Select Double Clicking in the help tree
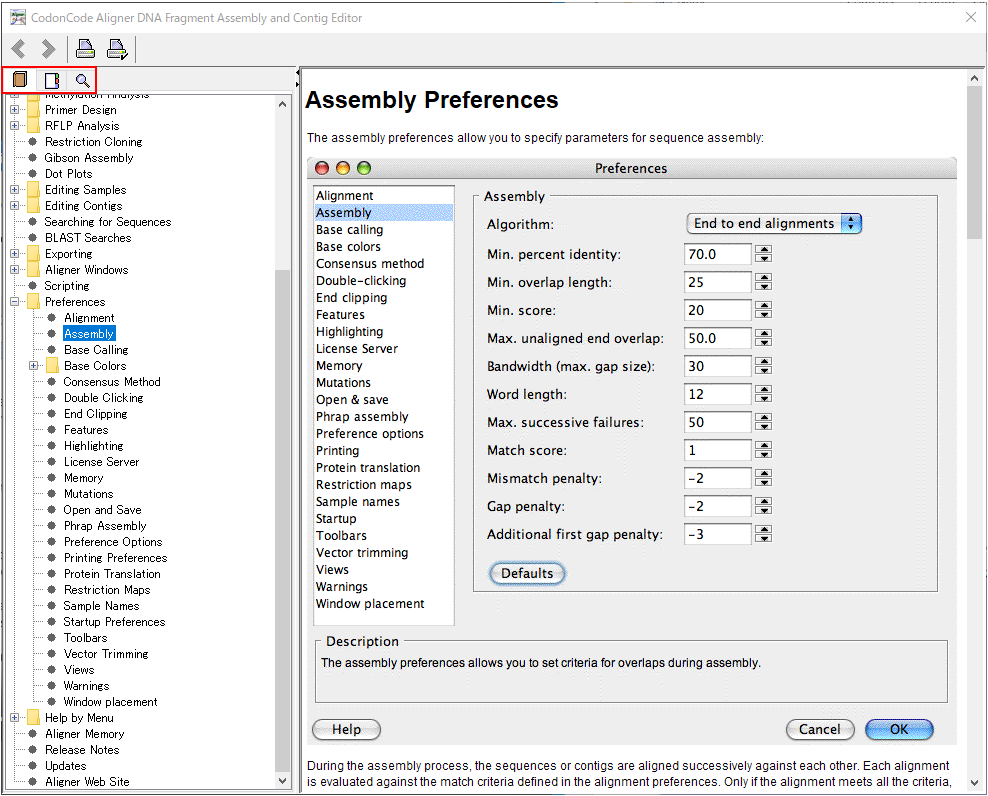 click(x=103, y=398)
